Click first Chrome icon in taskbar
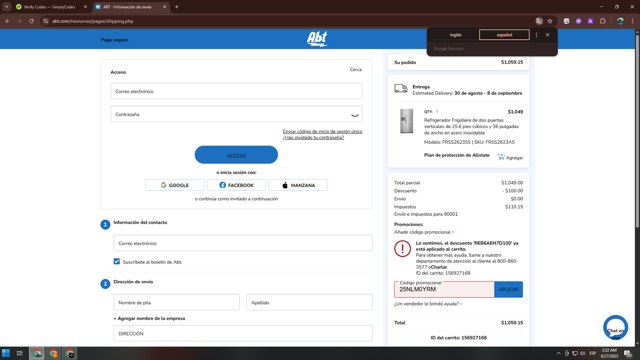The width and height of the screenshot is (640, 360). (x=37, y=353)
